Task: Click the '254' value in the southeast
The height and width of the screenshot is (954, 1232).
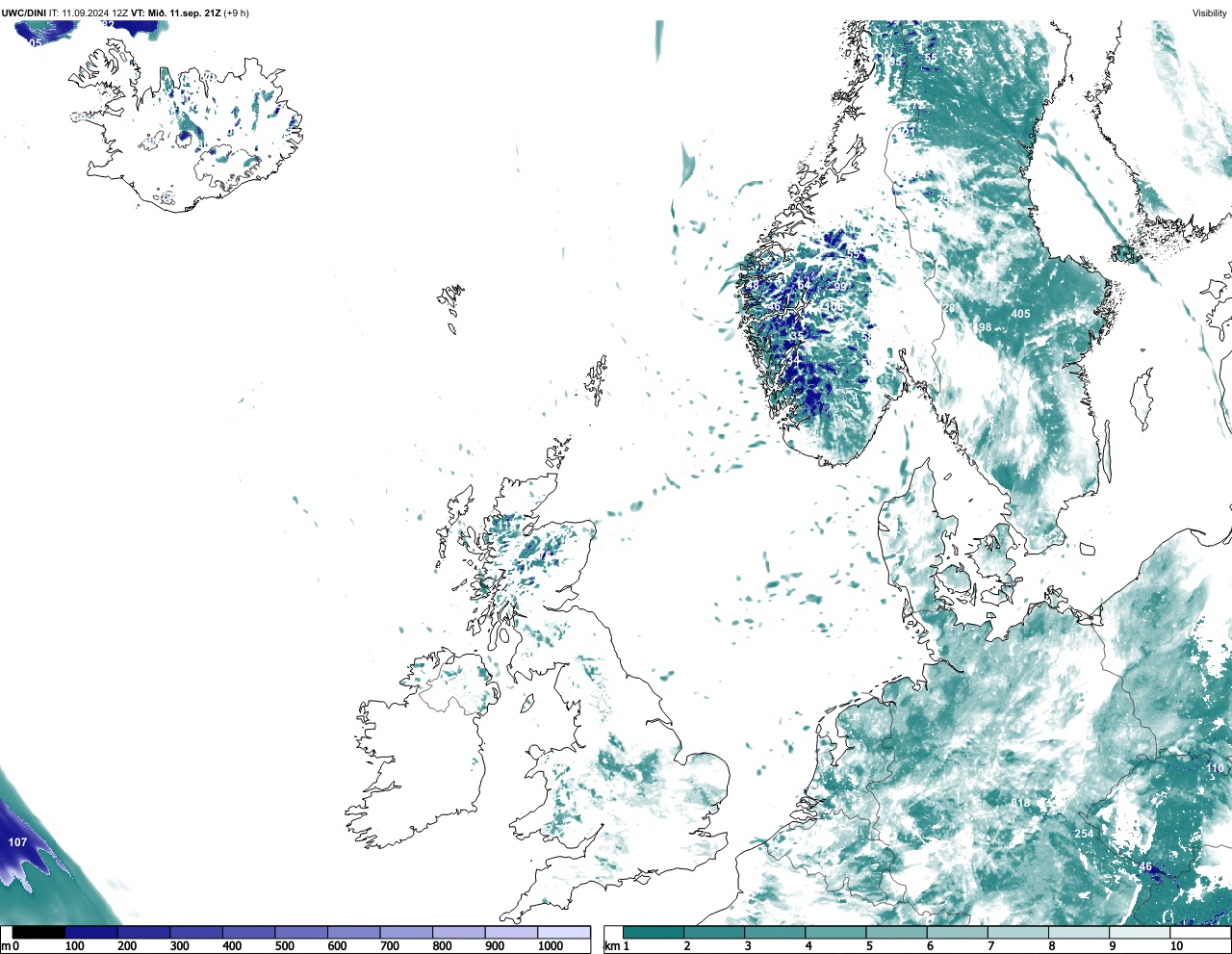Action: click(x=1084, y=834)
